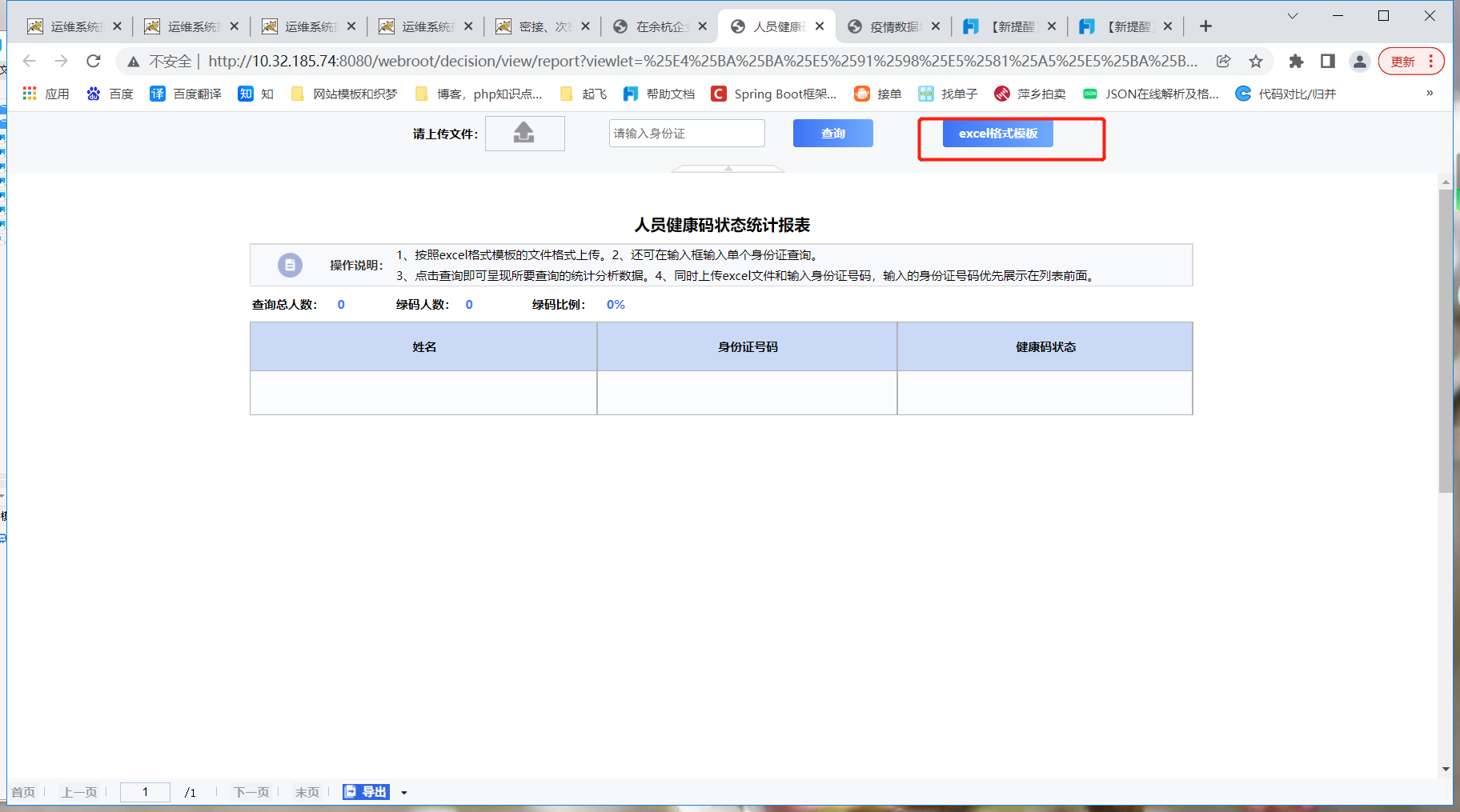Toggle the browser side panel icon
Viewport: 1460px width, 812px height.
point(1327,62)
